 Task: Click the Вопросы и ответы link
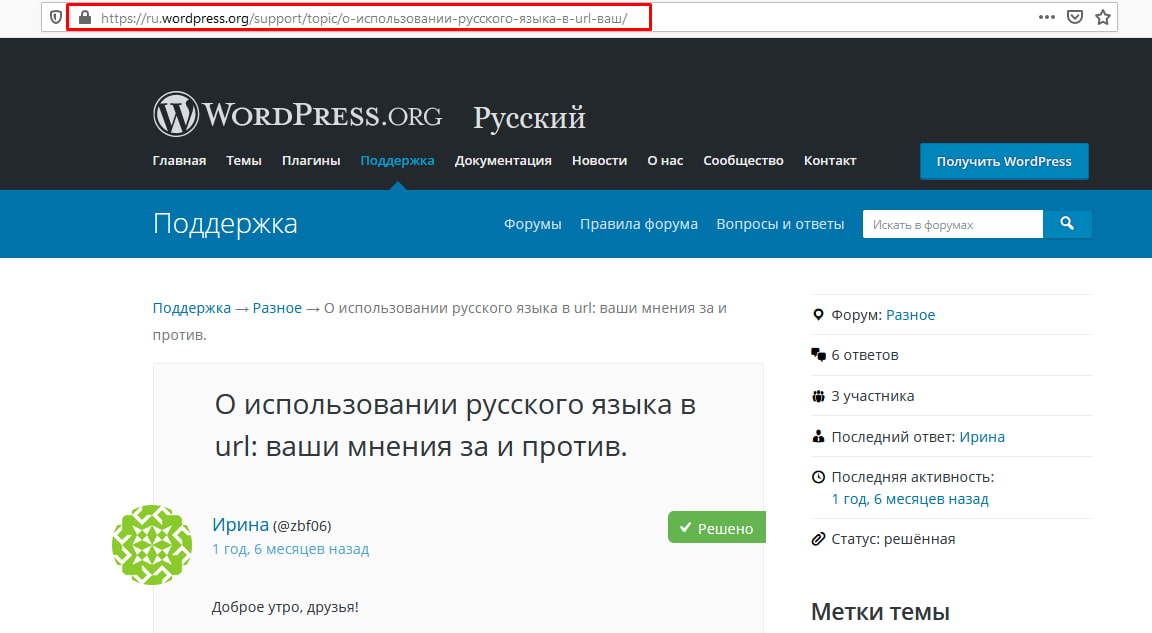click(x=780, y=224)
